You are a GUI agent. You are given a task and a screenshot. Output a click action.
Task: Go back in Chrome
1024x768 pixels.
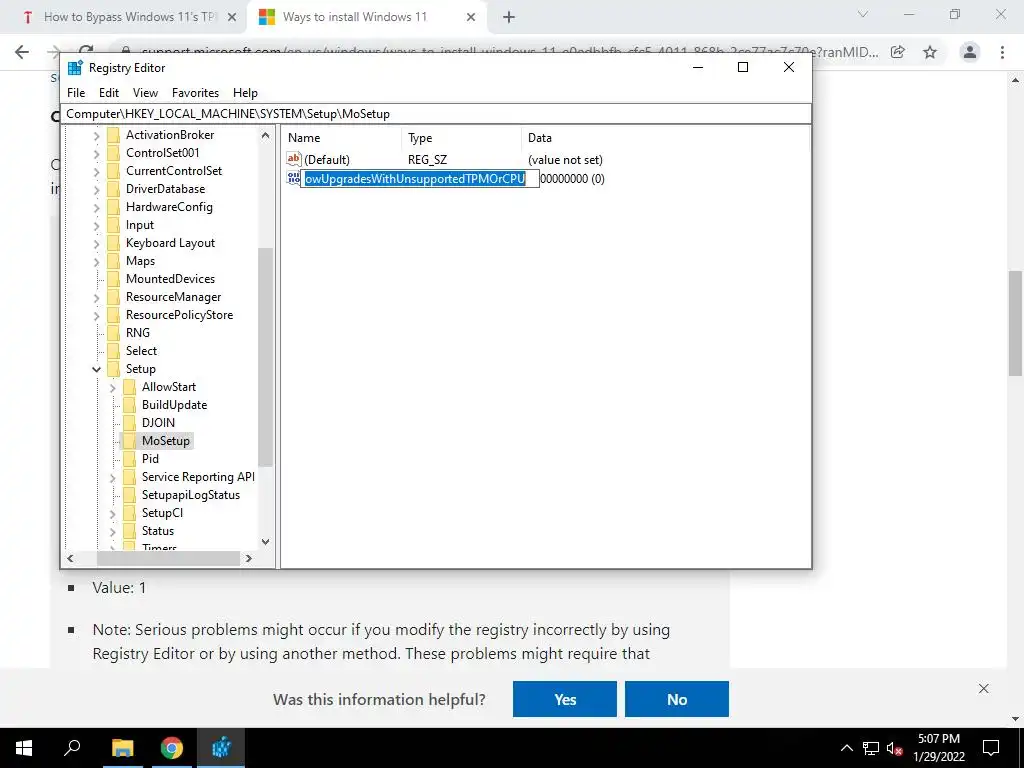[22, 52]
